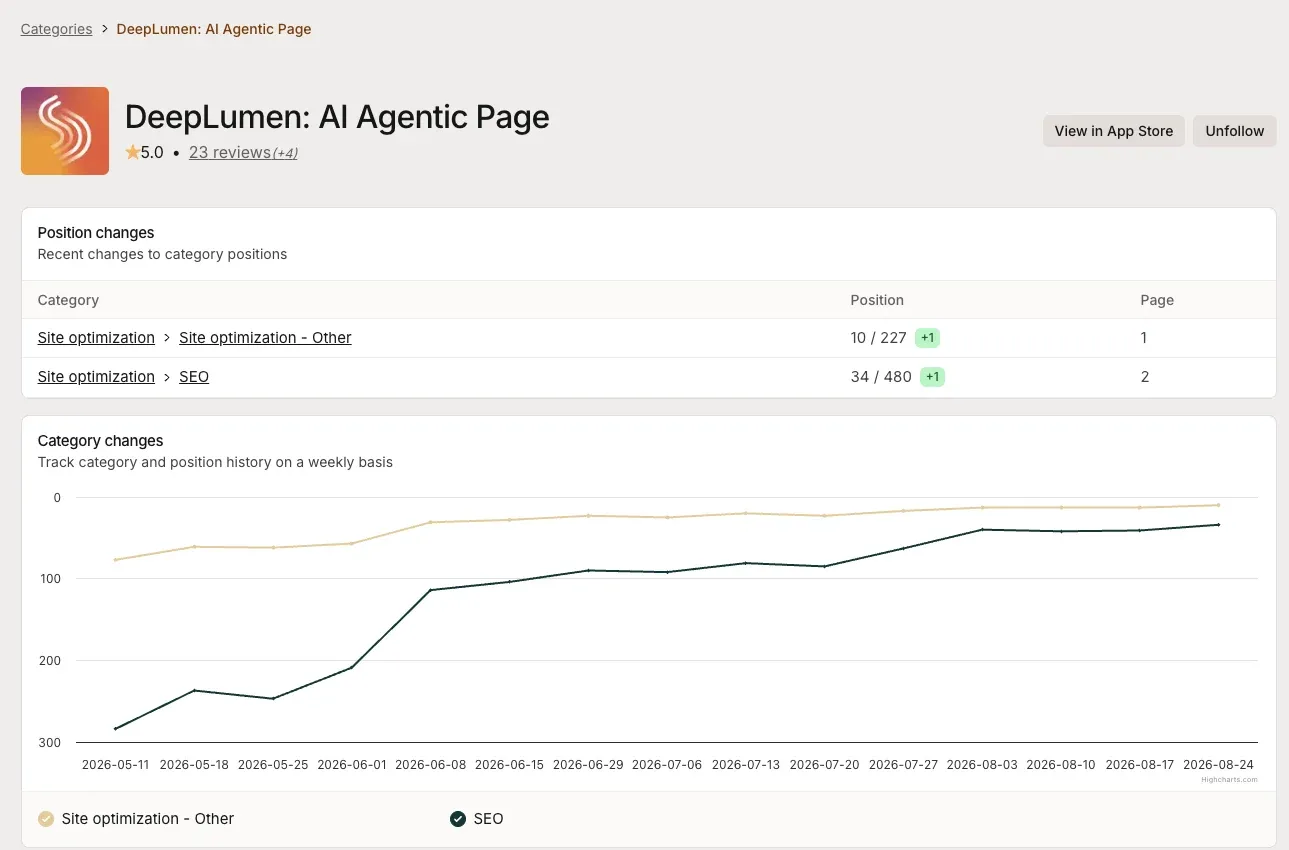Screen dimensions: 1289x850
Task: Click the orange rating star icon
Action: [132, 153]
